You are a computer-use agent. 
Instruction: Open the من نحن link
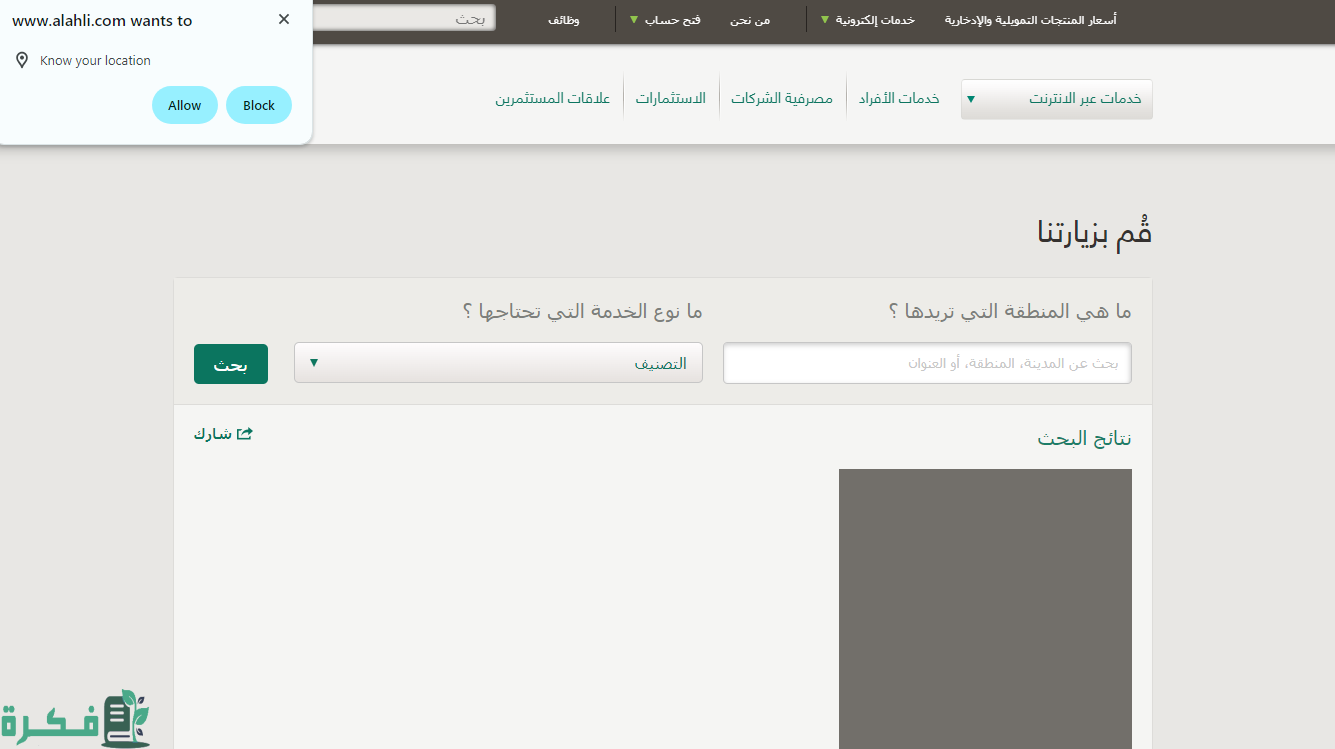pyautogui.click(x=750, y=20)
